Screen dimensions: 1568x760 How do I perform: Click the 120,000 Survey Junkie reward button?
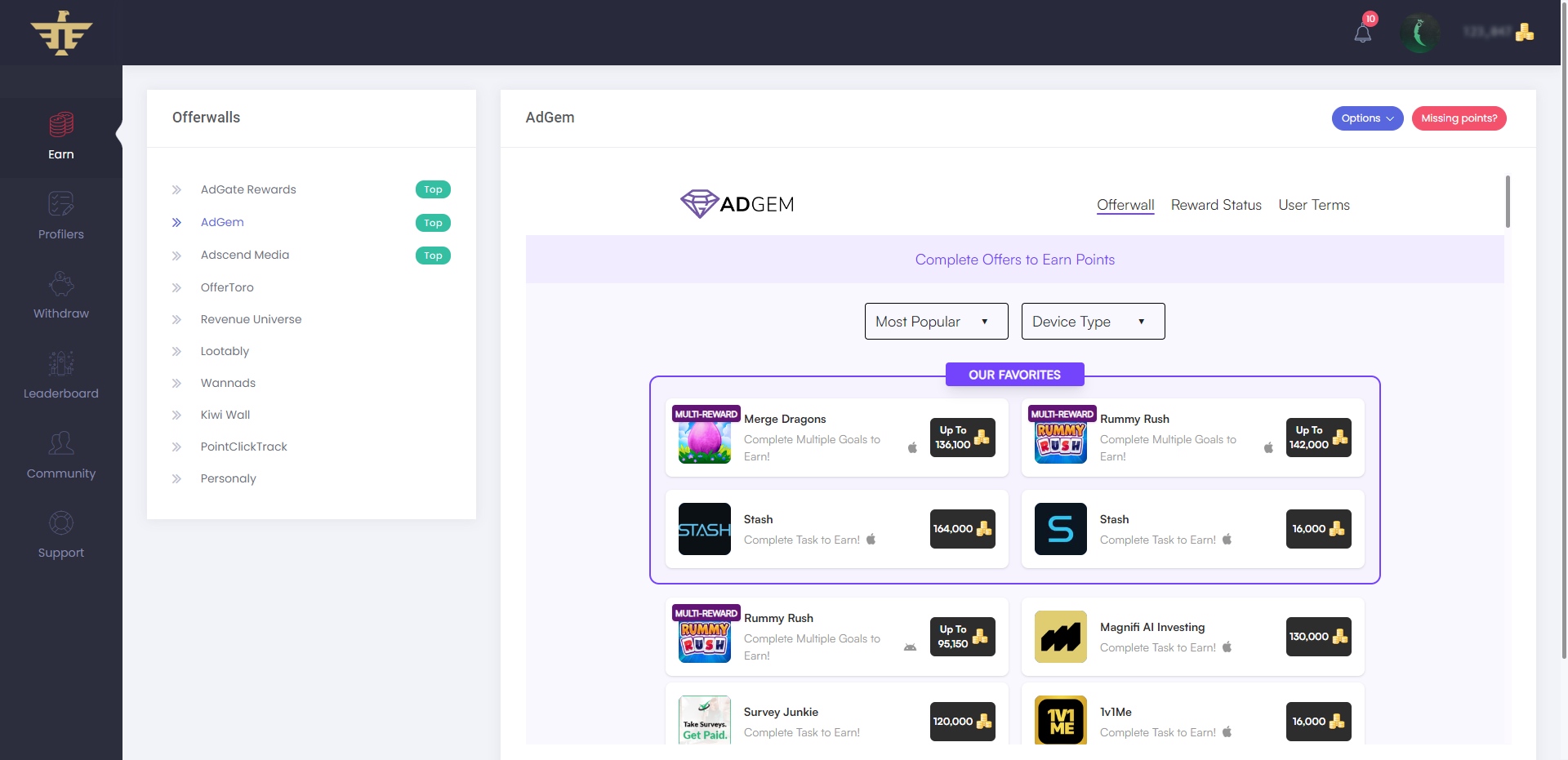(962, 722)
